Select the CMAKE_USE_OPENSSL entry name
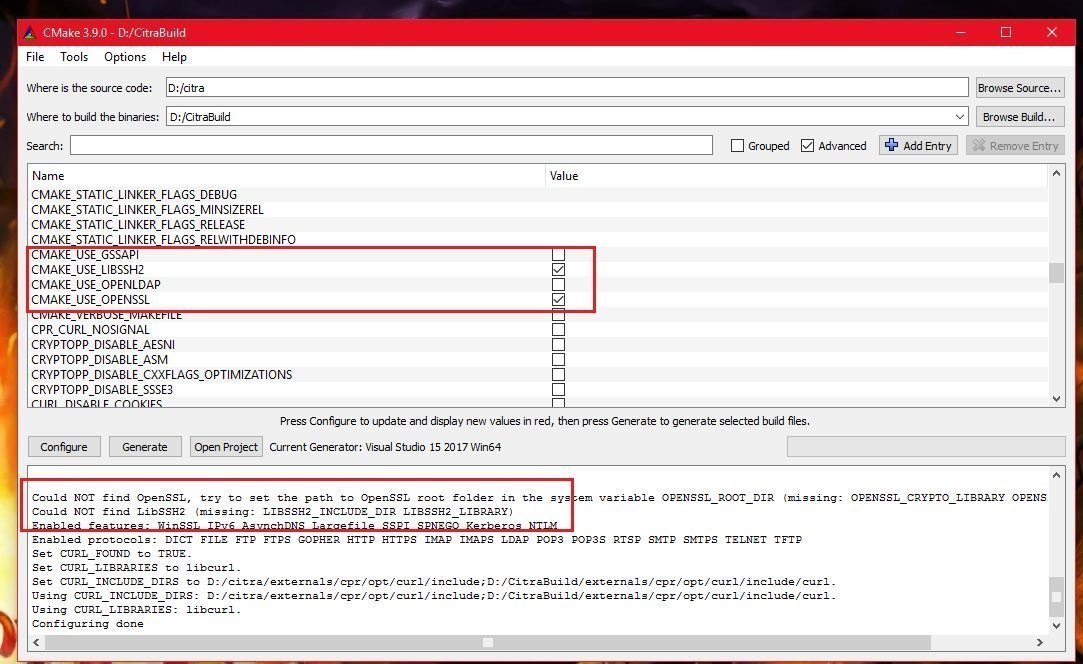This screenshot has width=1083, height=664. (x=90, y=300)
